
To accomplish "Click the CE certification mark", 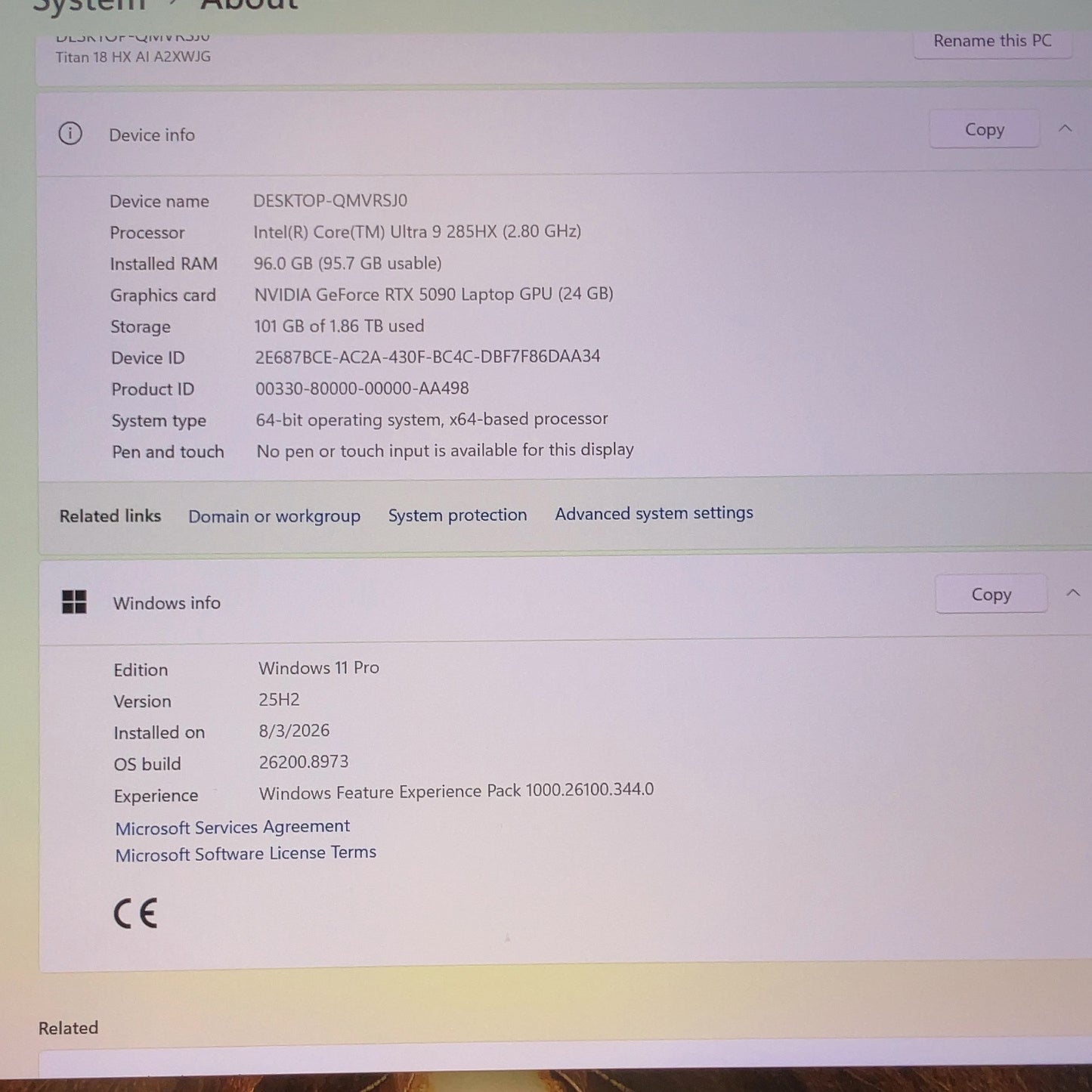I will tap(136, 914).
